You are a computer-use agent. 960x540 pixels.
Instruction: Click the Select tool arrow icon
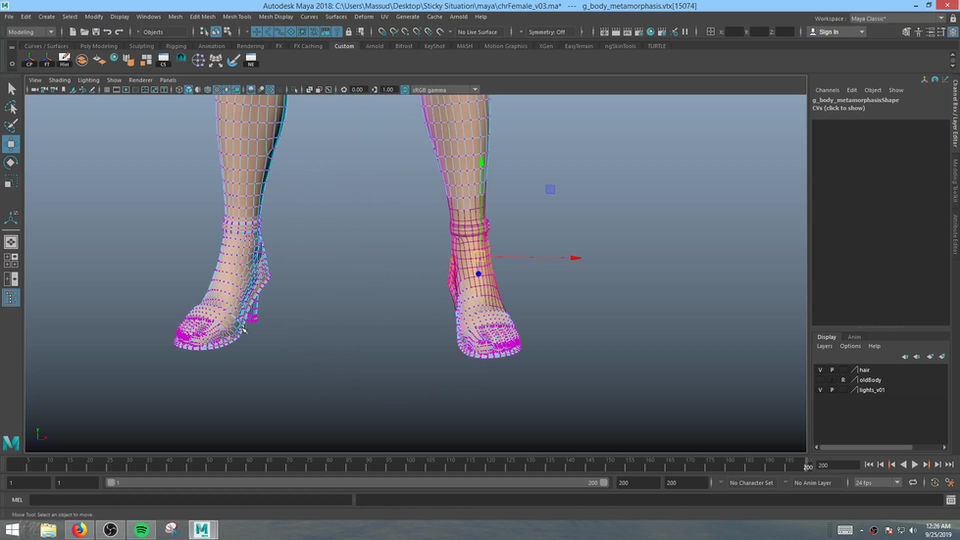pyautogui.click(x=11, y=88)
